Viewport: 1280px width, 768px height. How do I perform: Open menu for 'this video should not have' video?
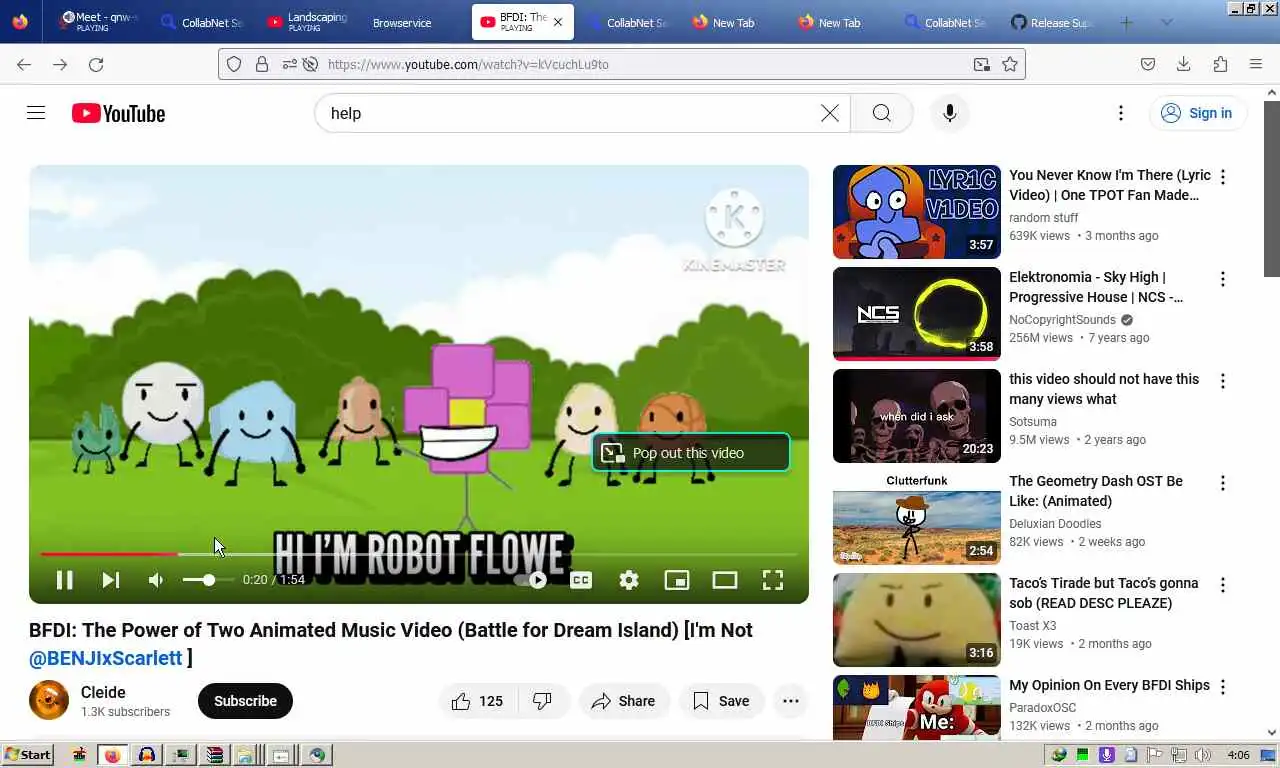(1222, 381)
